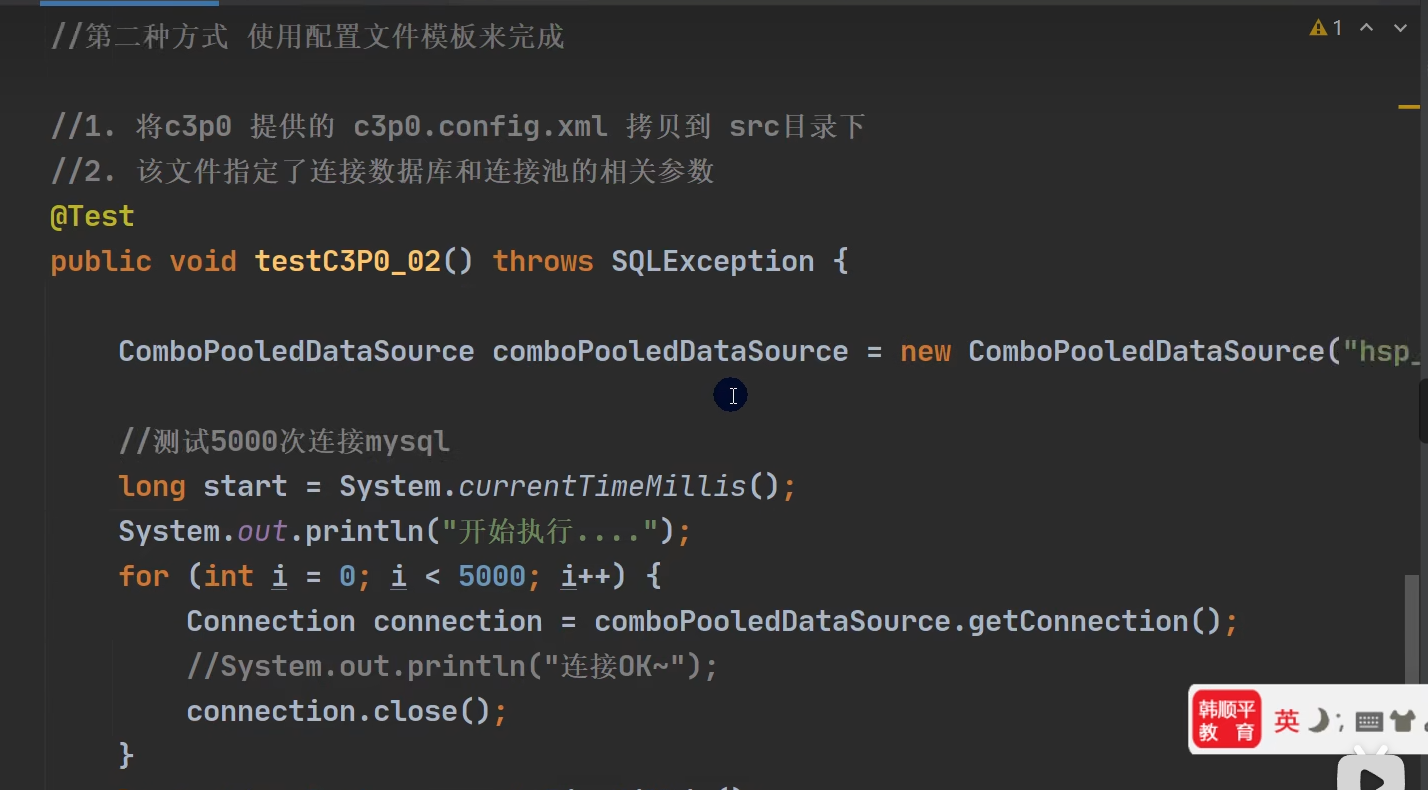Image resolution: width=1428 pixels, height=790 pixels.
Task: Click the commented-out println '连接OK~' line
Action: [x=452, y=666]
